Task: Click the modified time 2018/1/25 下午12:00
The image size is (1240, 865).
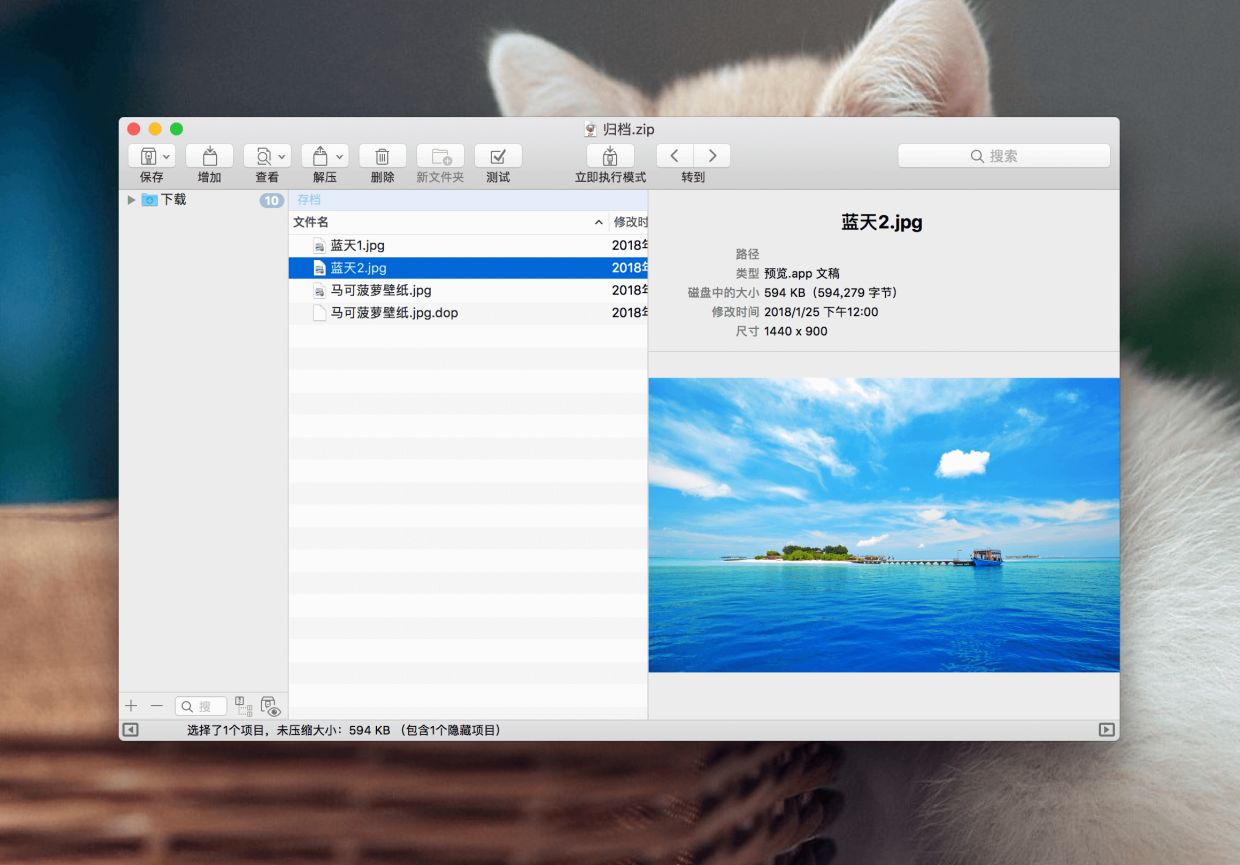Action: pos(821,312)
